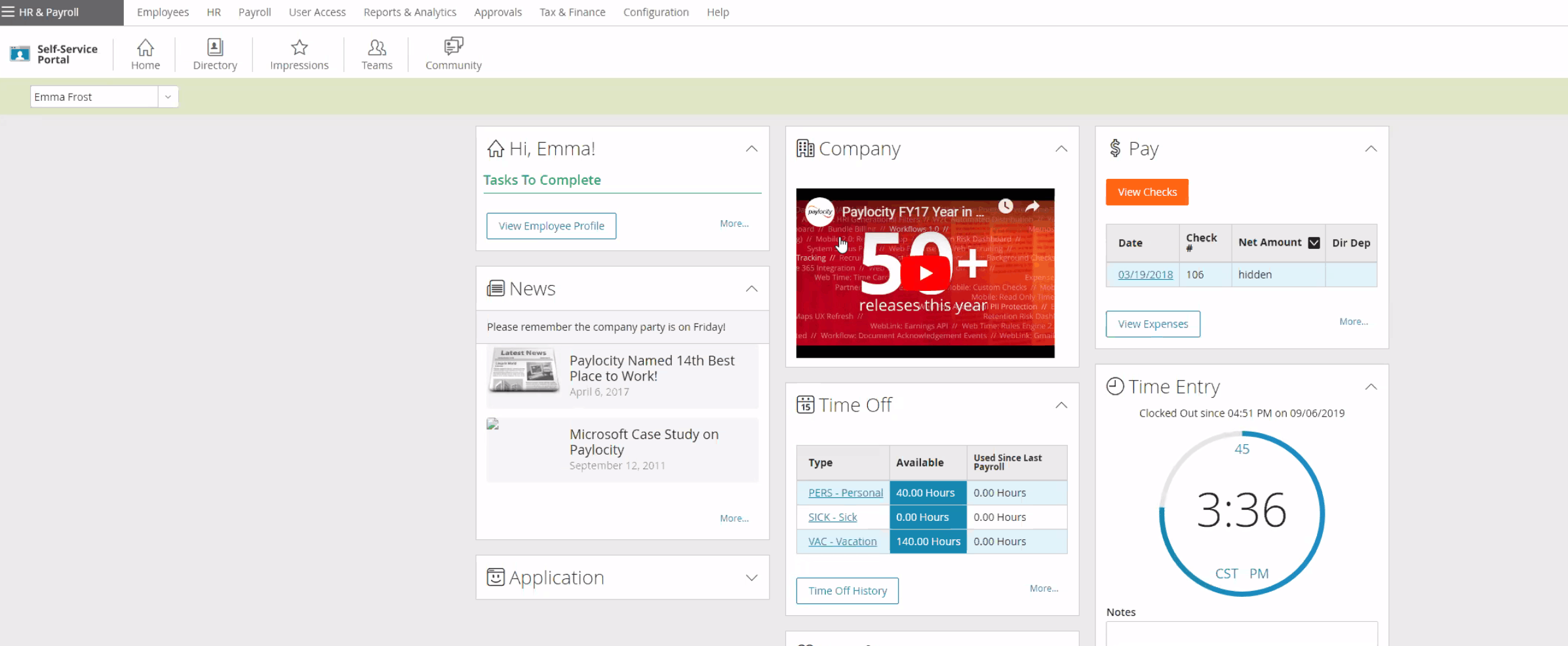The width and height of the screenshot is (1568, 646).
Task: Click the newspaper icon beside News
Action: (496, 288)
